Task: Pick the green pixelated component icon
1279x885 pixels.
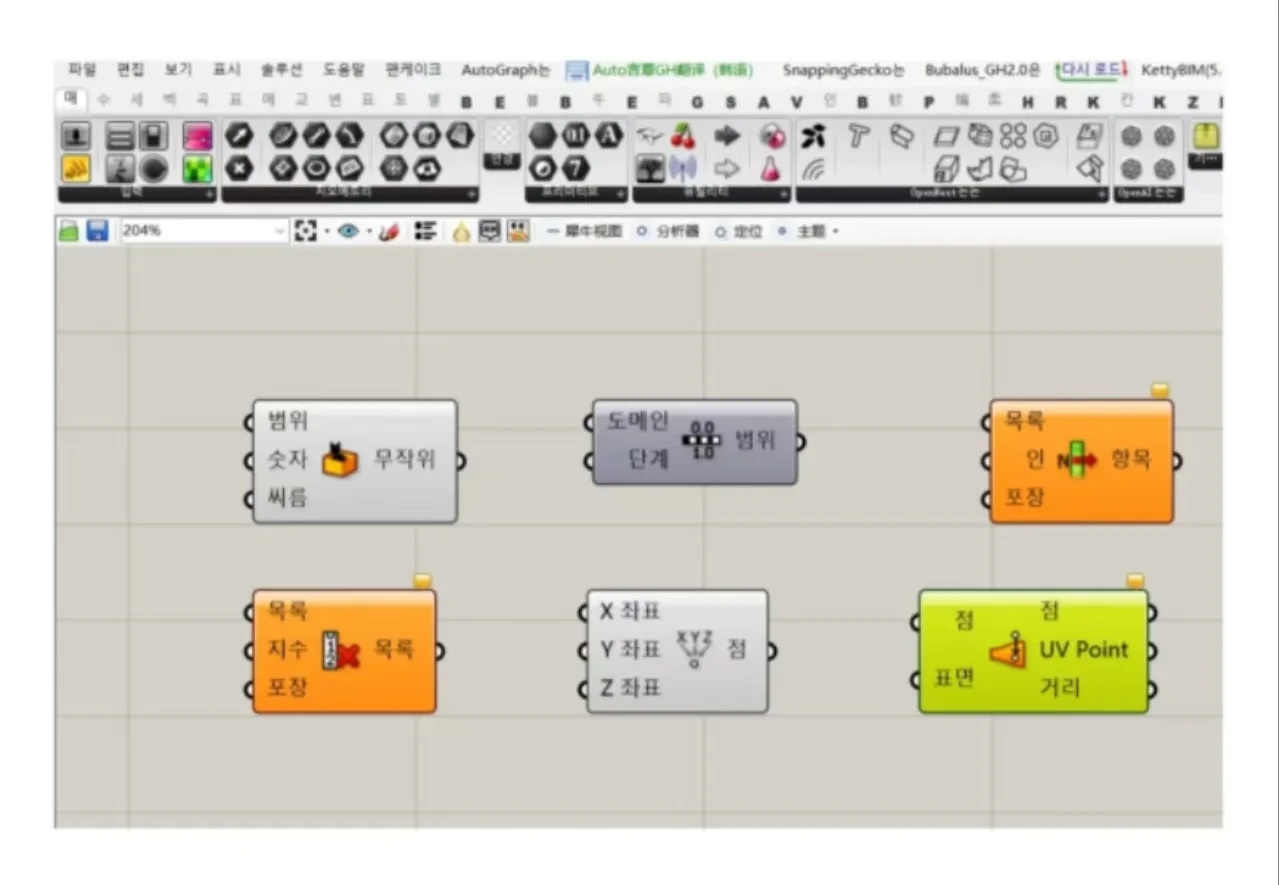Action: [198, 168]
